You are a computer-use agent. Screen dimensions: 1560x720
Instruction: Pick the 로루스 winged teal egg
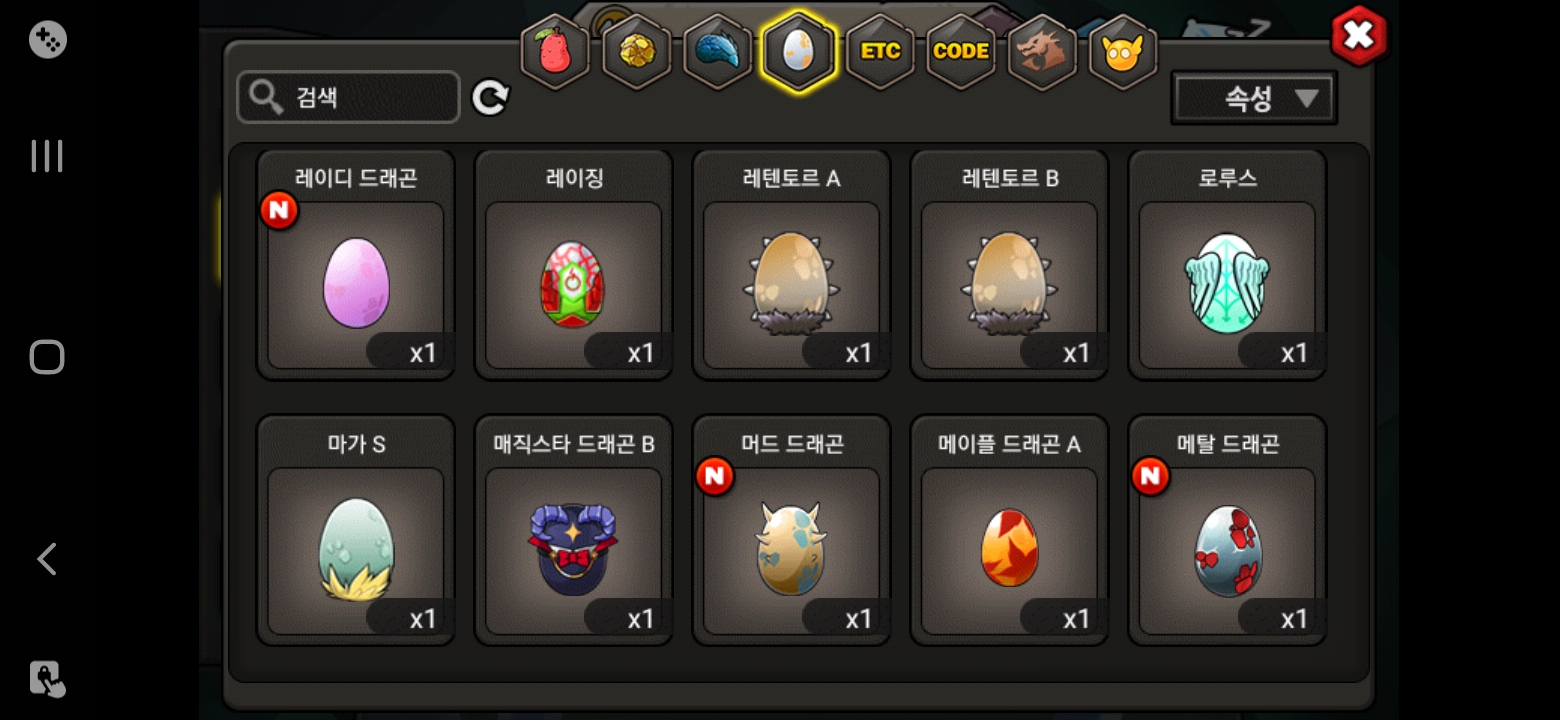click(x=1228, y=265)
